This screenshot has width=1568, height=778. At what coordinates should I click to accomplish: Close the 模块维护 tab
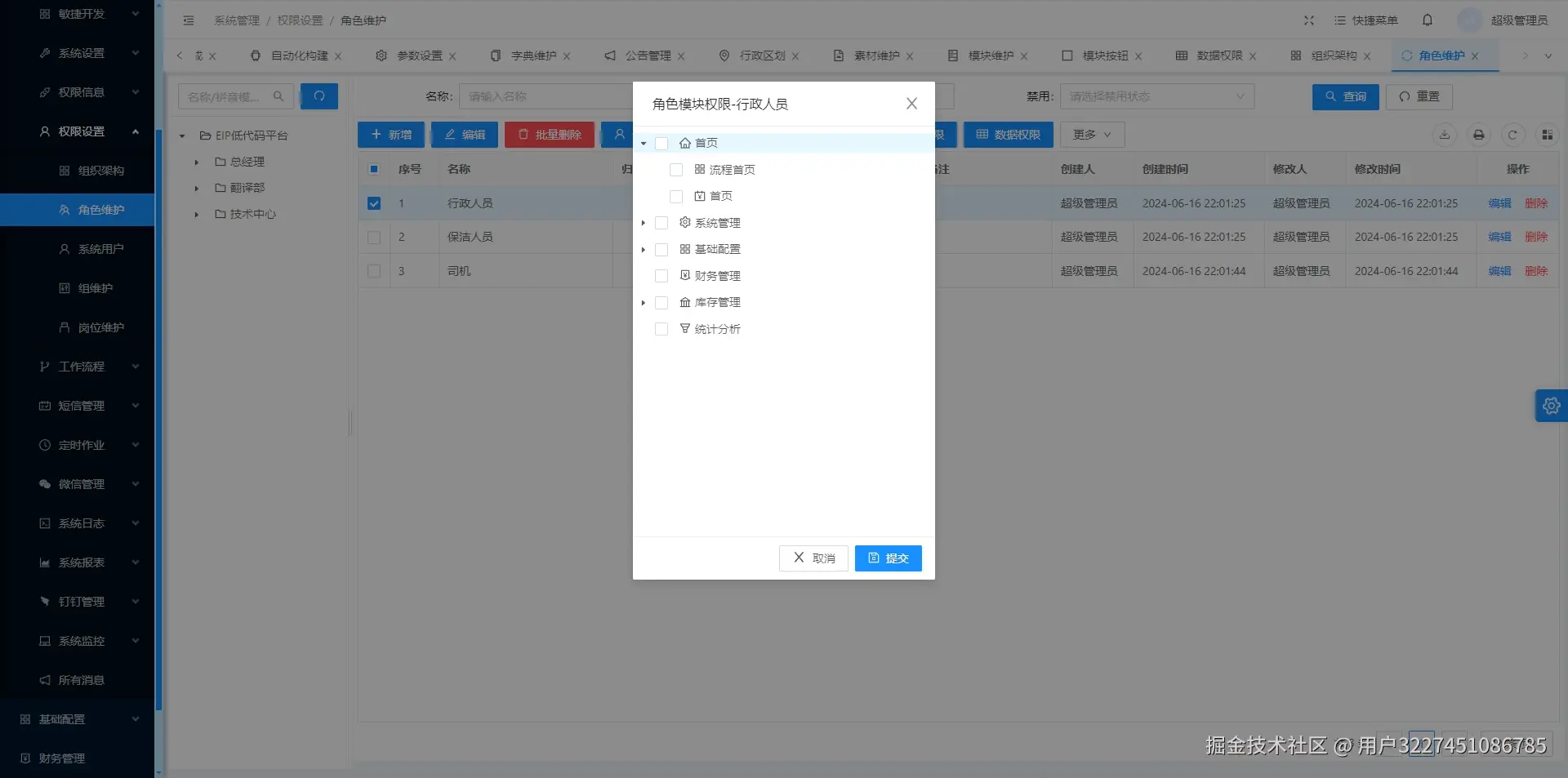click(1024, 56)
